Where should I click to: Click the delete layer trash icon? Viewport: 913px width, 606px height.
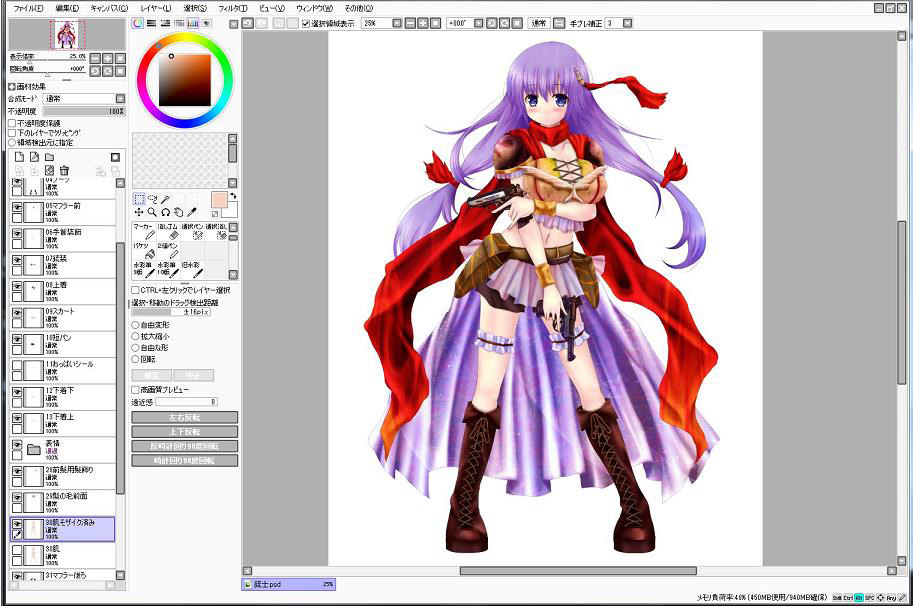(64, 171)
